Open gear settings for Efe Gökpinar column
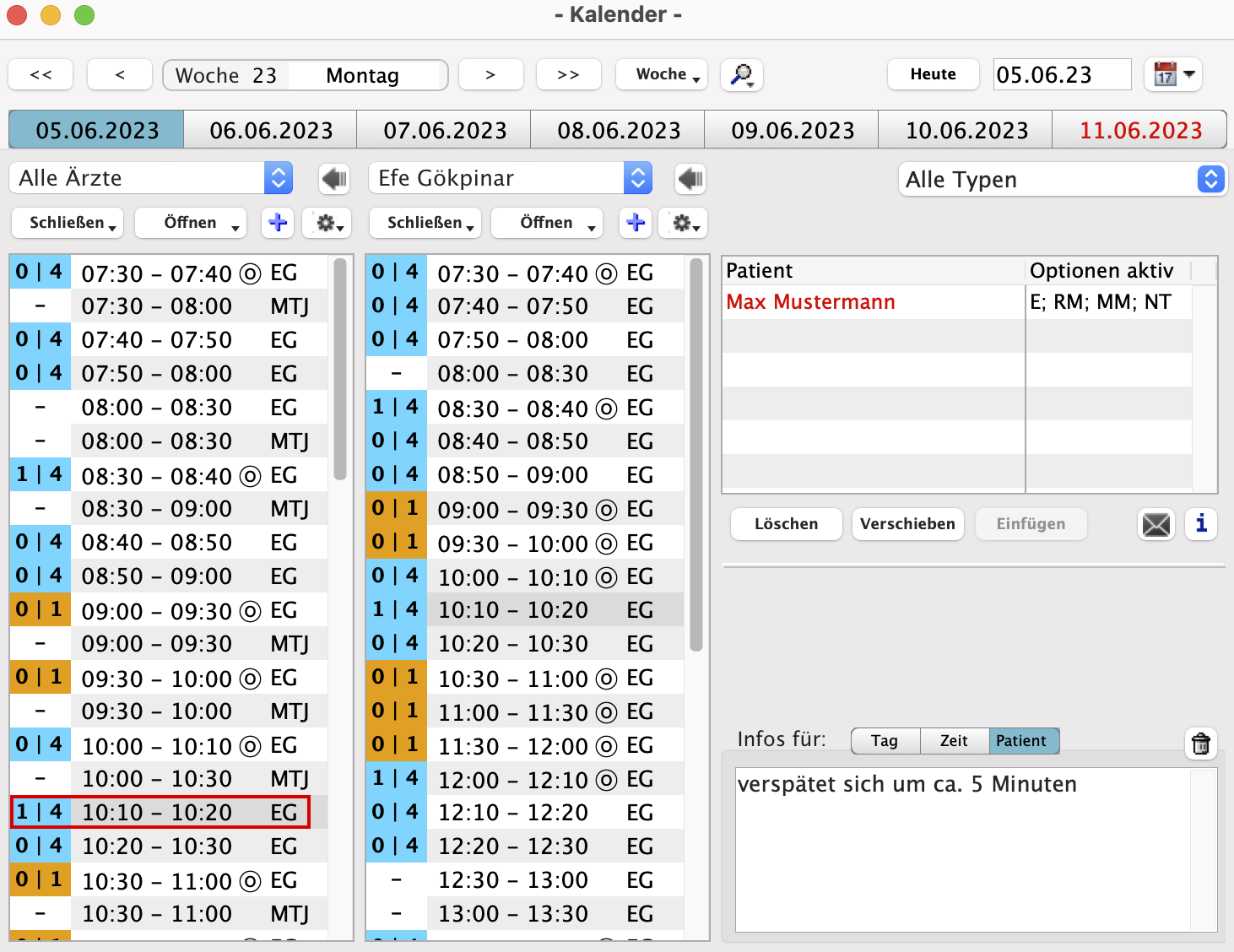 683,223
